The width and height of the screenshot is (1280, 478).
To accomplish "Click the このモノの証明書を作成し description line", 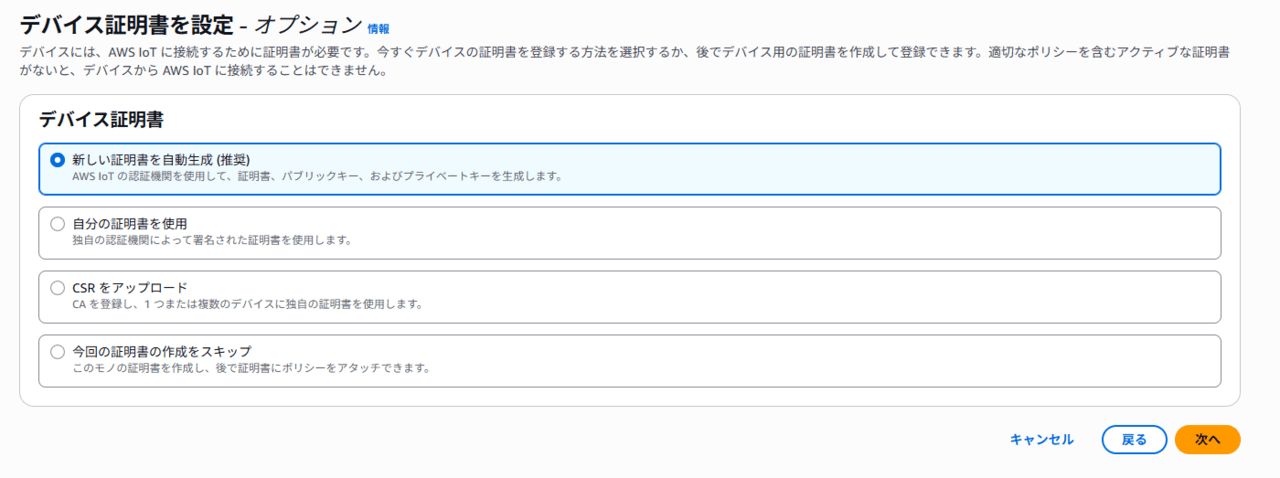I will pyautogui.click(x=251, y=369).
